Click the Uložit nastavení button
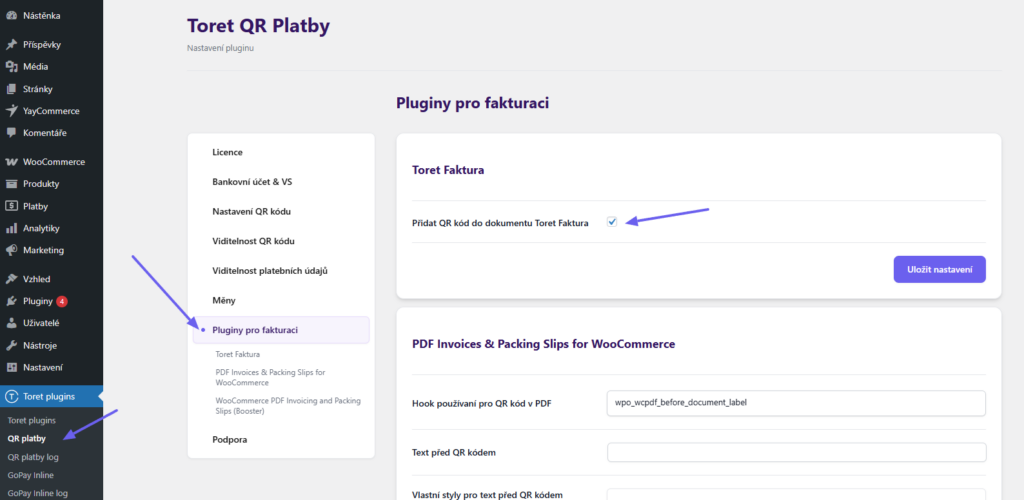This screenshot has height=500, width=1024. pos(939,270)
